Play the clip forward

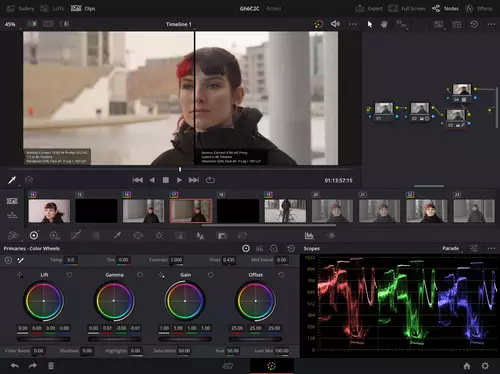pyautogui.click(x=179, y=180)
